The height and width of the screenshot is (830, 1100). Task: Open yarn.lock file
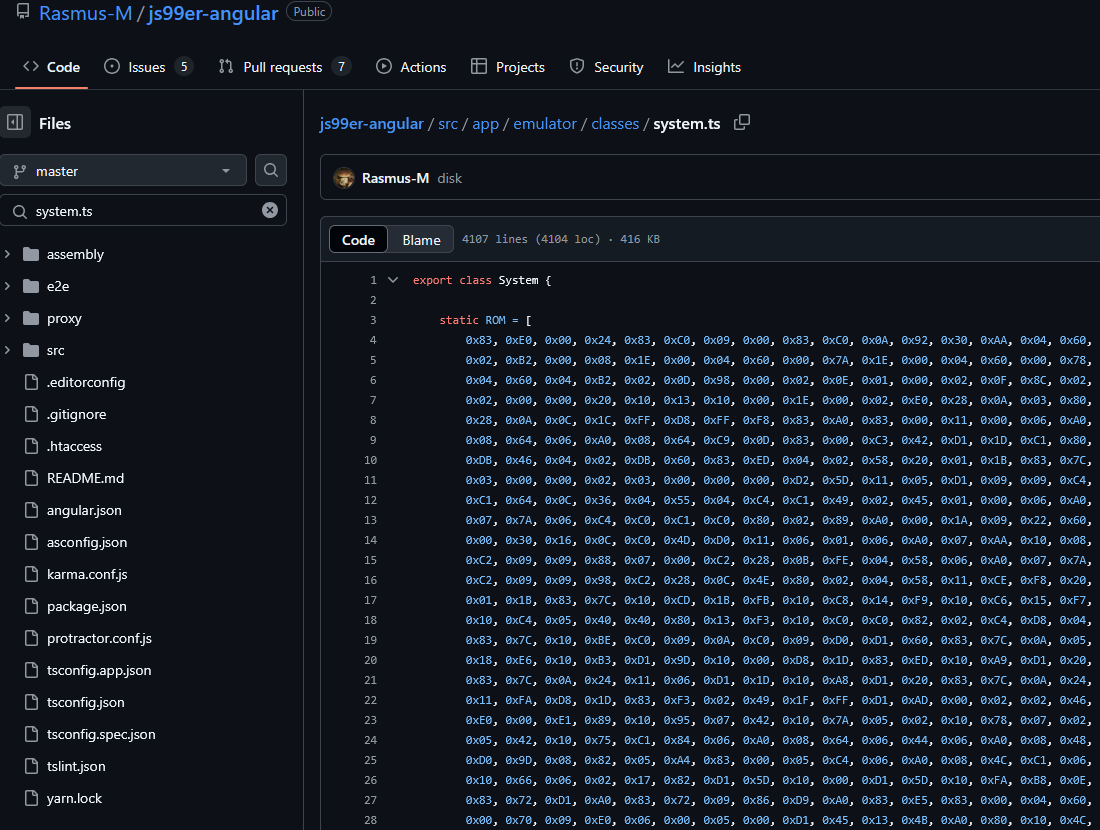click(x=74, y=798)
